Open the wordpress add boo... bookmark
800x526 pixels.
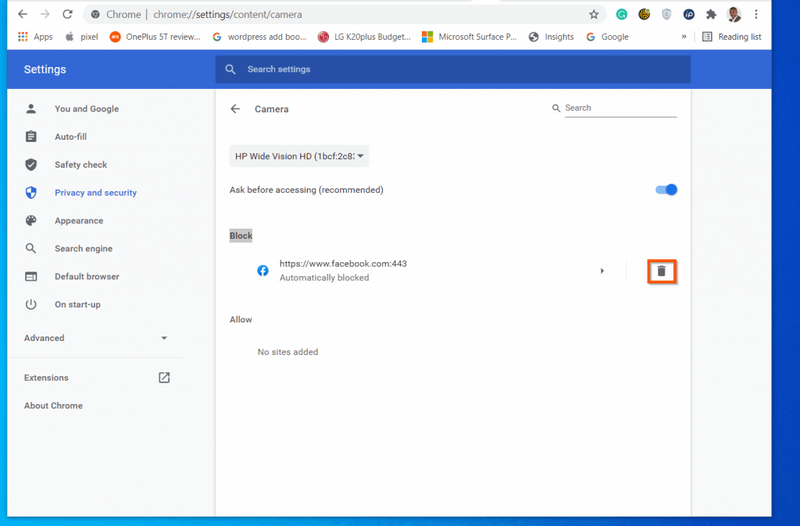pyautogui.click(x=260, y=37)
